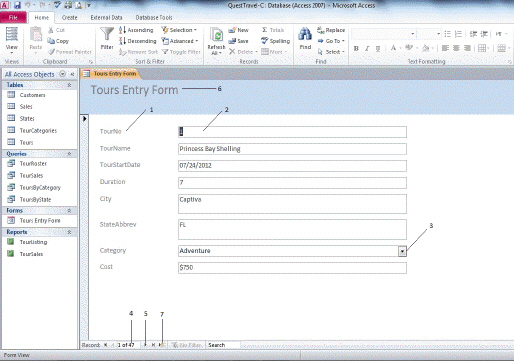
Task: Click the background fill color button
Action: pos(426,49)
